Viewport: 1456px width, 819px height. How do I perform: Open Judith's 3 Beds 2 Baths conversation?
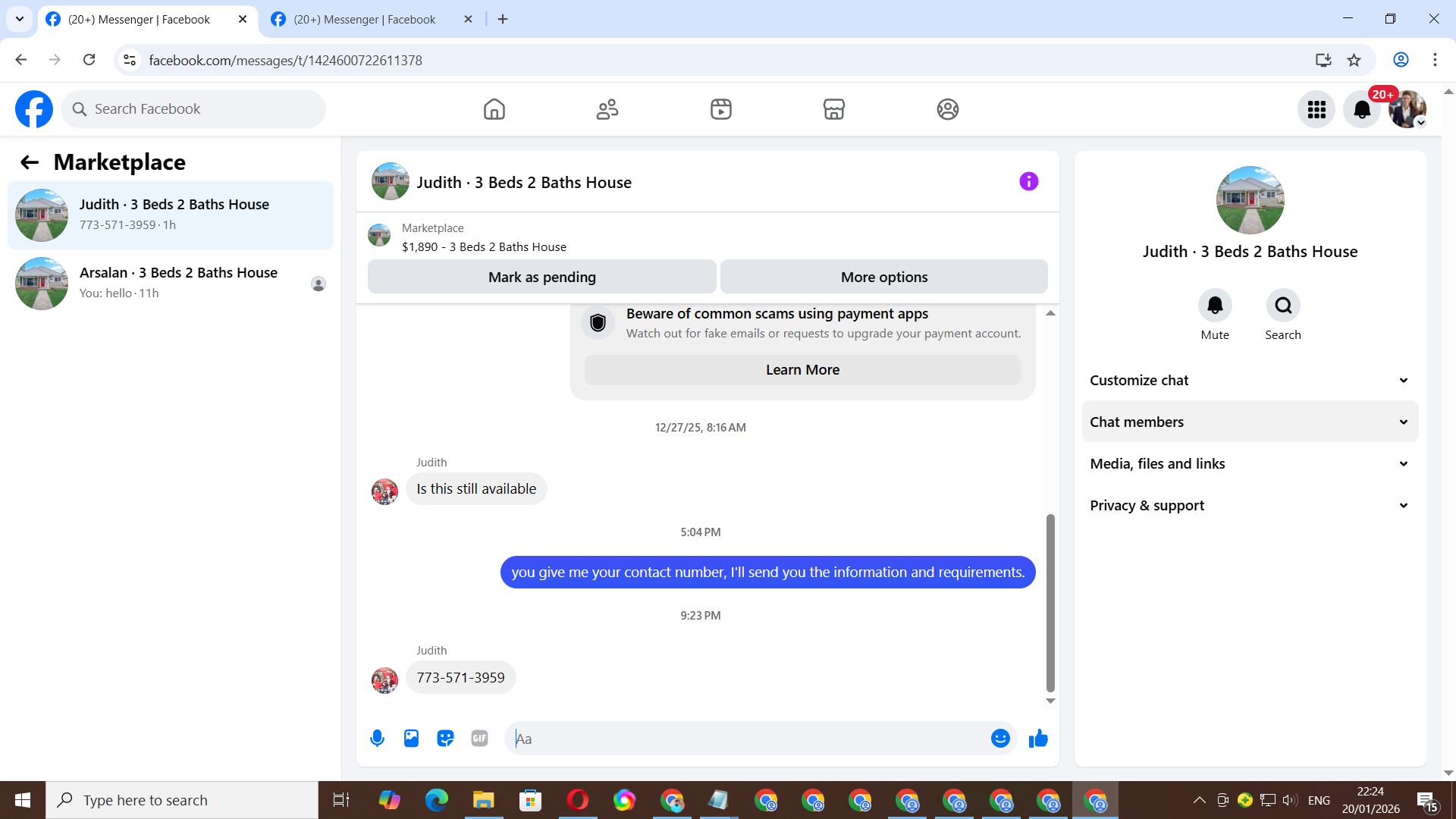(x=171, y=215)
